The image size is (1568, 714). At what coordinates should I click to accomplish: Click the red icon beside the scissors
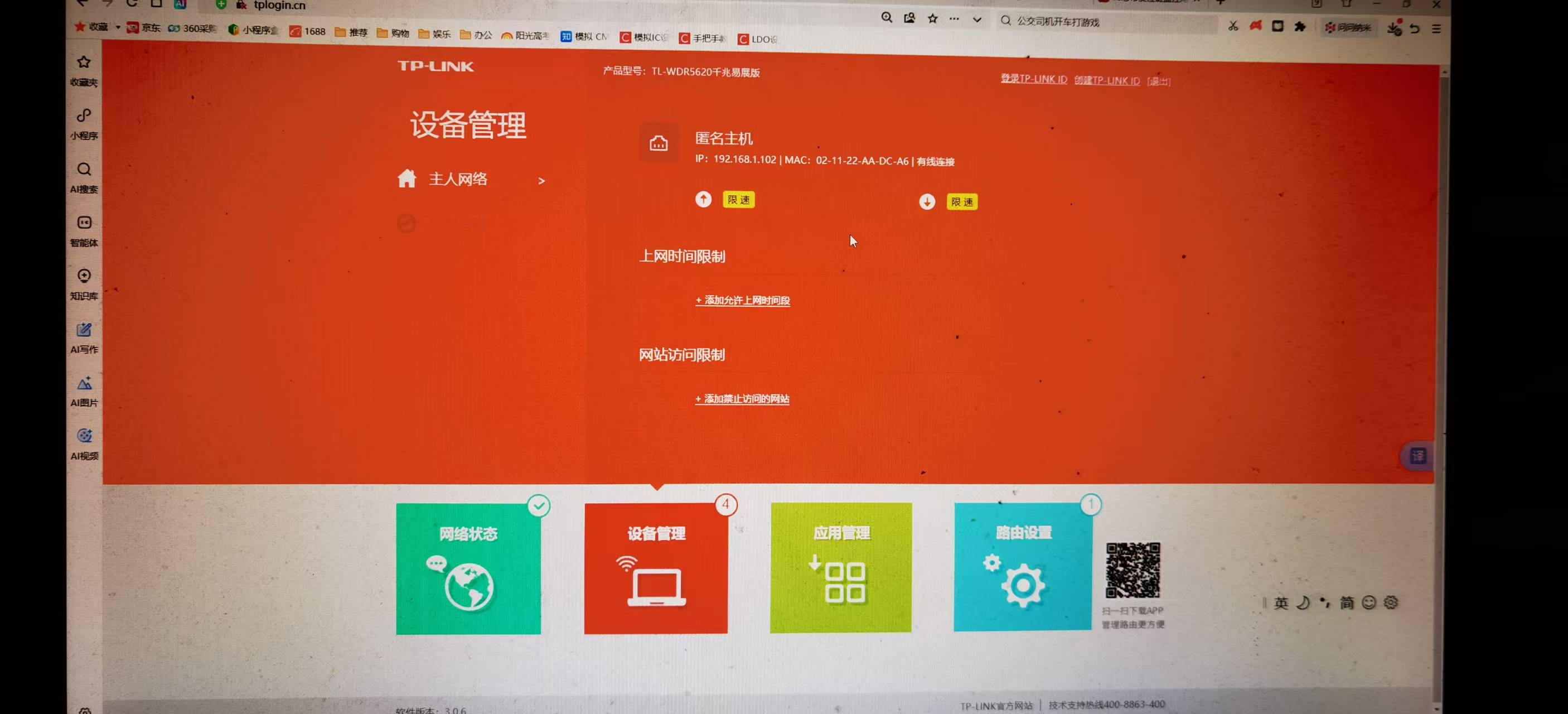pos(1255,26)
